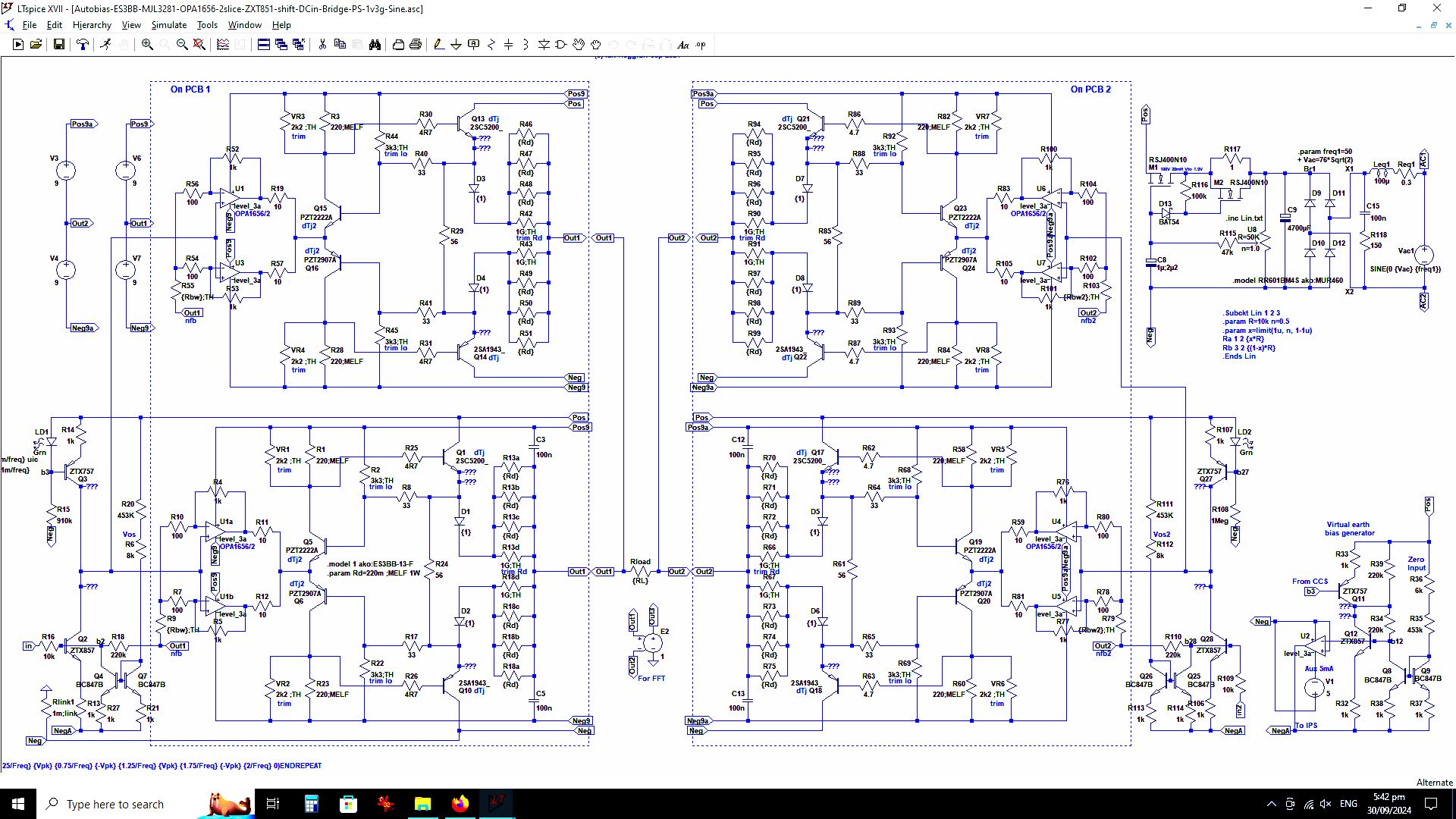Viewport: 1456px width, 819px height.
Task: Select the Drag closed-hand tool
Action: click(x=596, y=45)
